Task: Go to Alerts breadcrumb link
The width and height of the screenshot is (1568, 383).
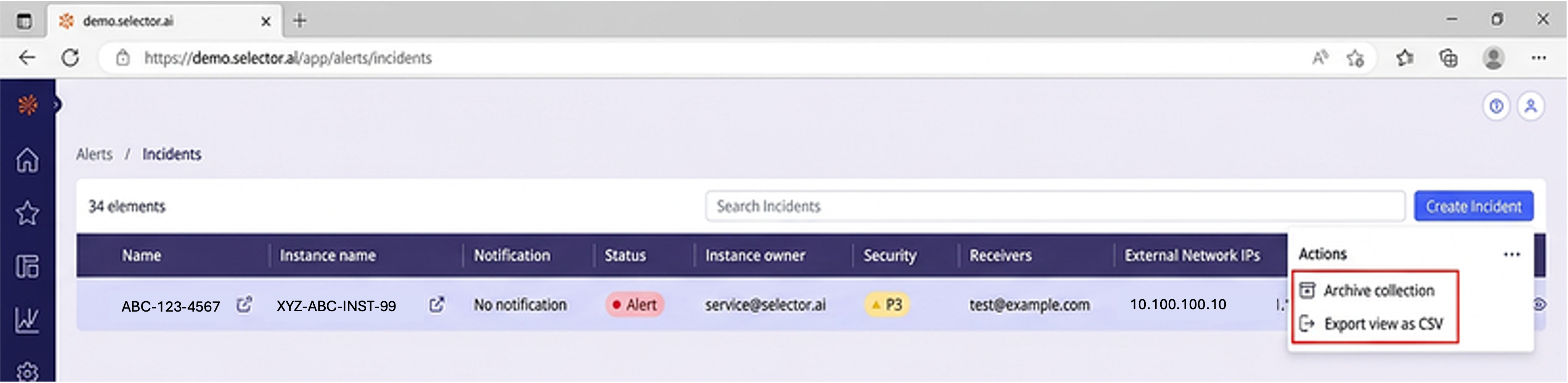Action: click(x=94, y=154)
